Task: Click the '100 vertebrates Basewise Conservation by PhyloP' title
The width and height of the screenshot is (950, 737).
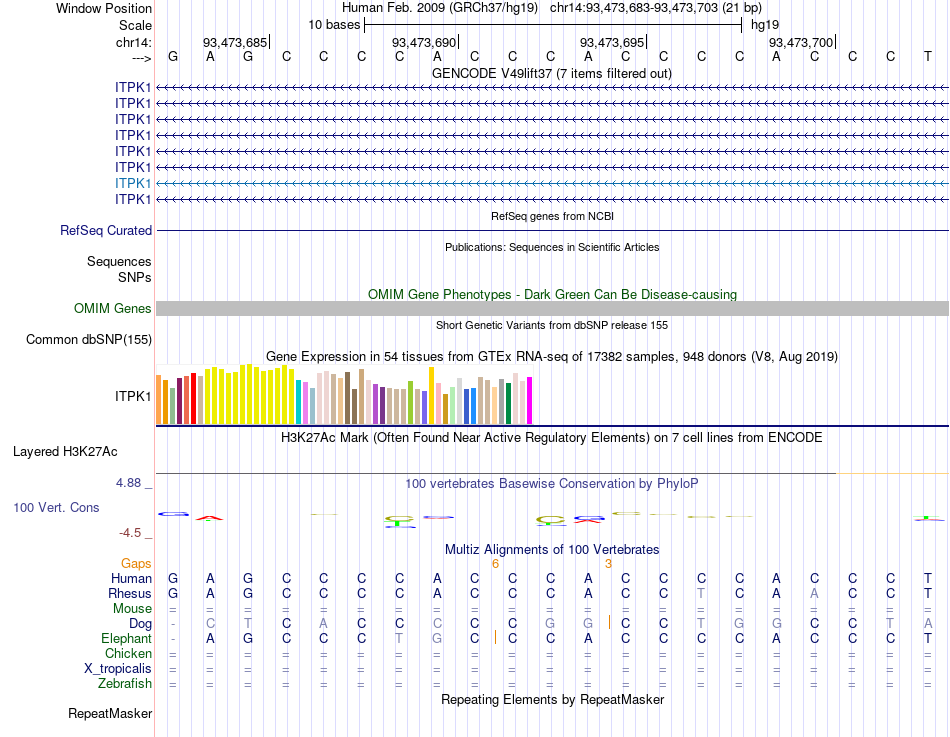Action: [552, 484]
